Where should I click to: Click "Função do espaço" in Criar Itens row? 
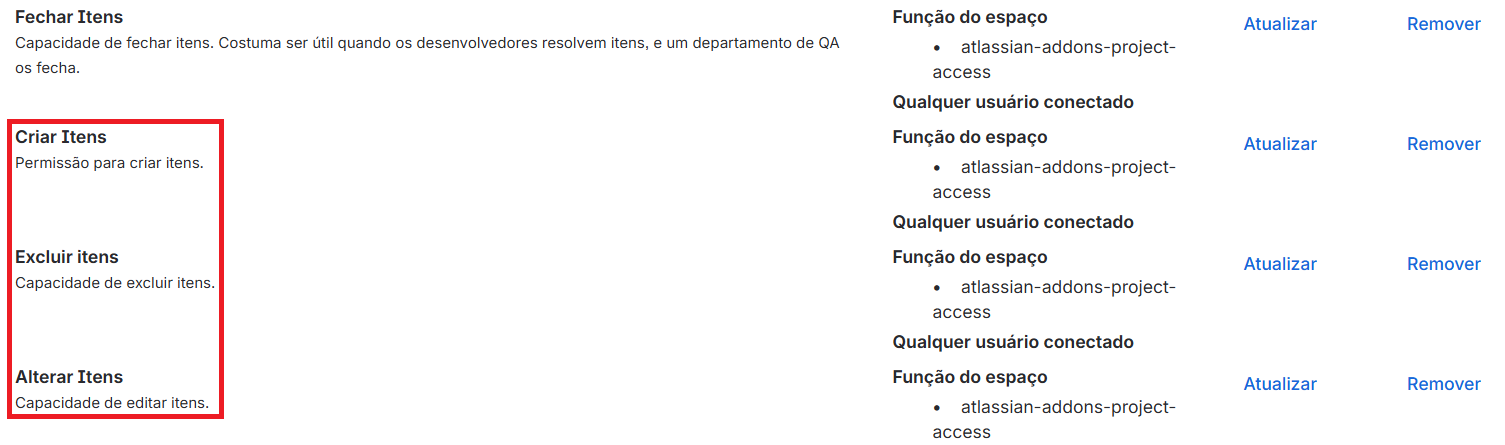[969, 137]
